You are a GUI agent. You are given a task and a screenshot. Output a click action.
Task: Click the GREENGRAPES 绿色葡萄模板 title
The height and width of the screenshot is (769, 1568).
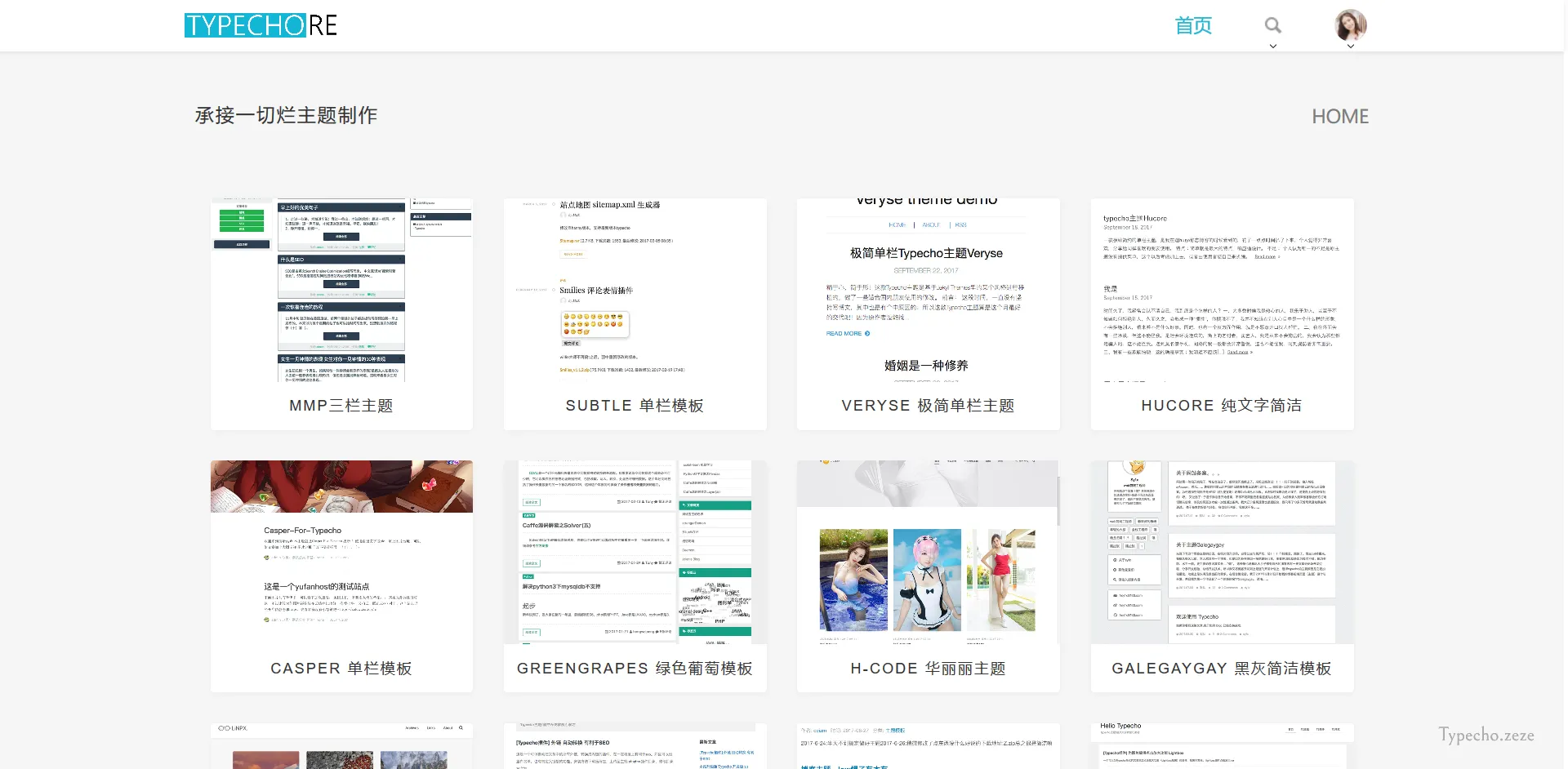(635, 669)
